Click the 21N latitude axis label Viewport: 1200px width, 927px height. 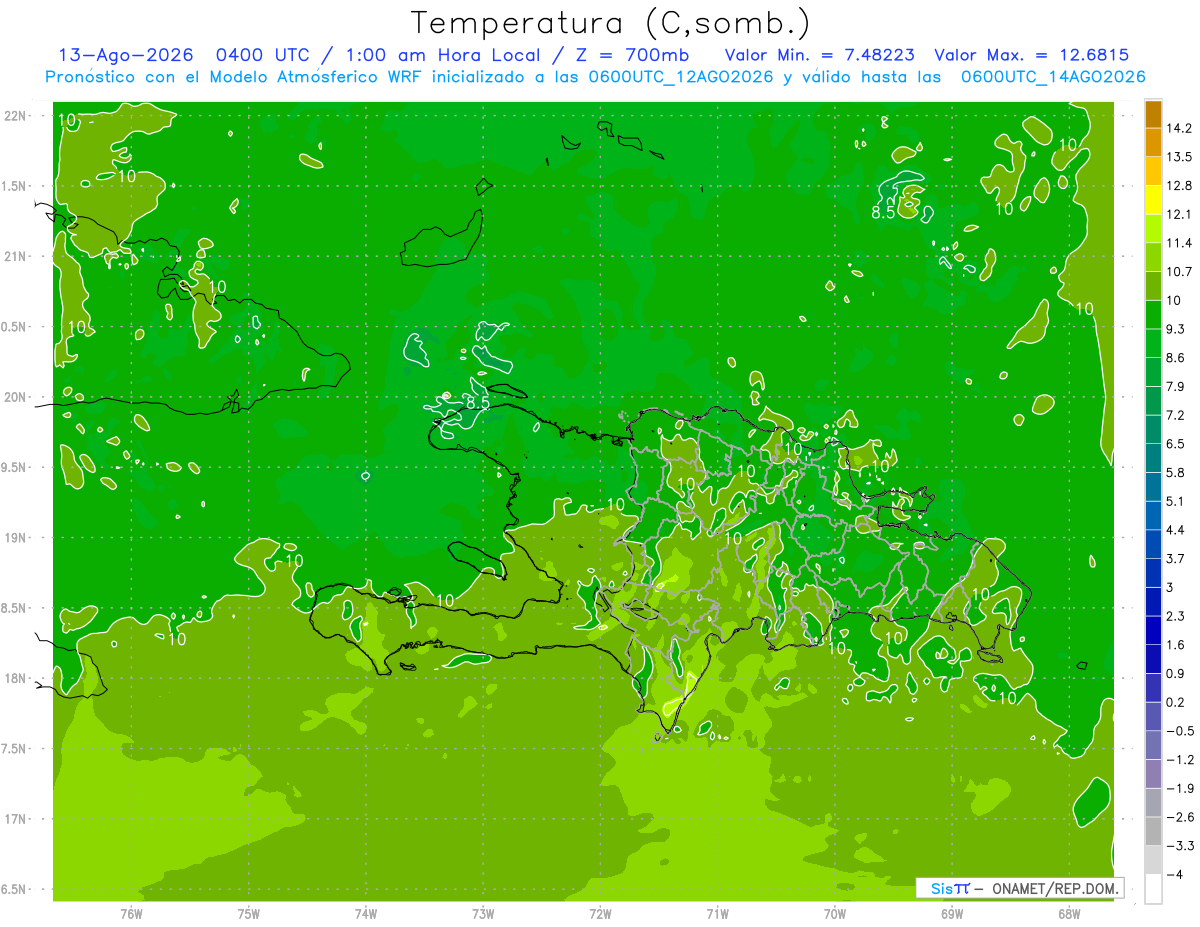14,256
